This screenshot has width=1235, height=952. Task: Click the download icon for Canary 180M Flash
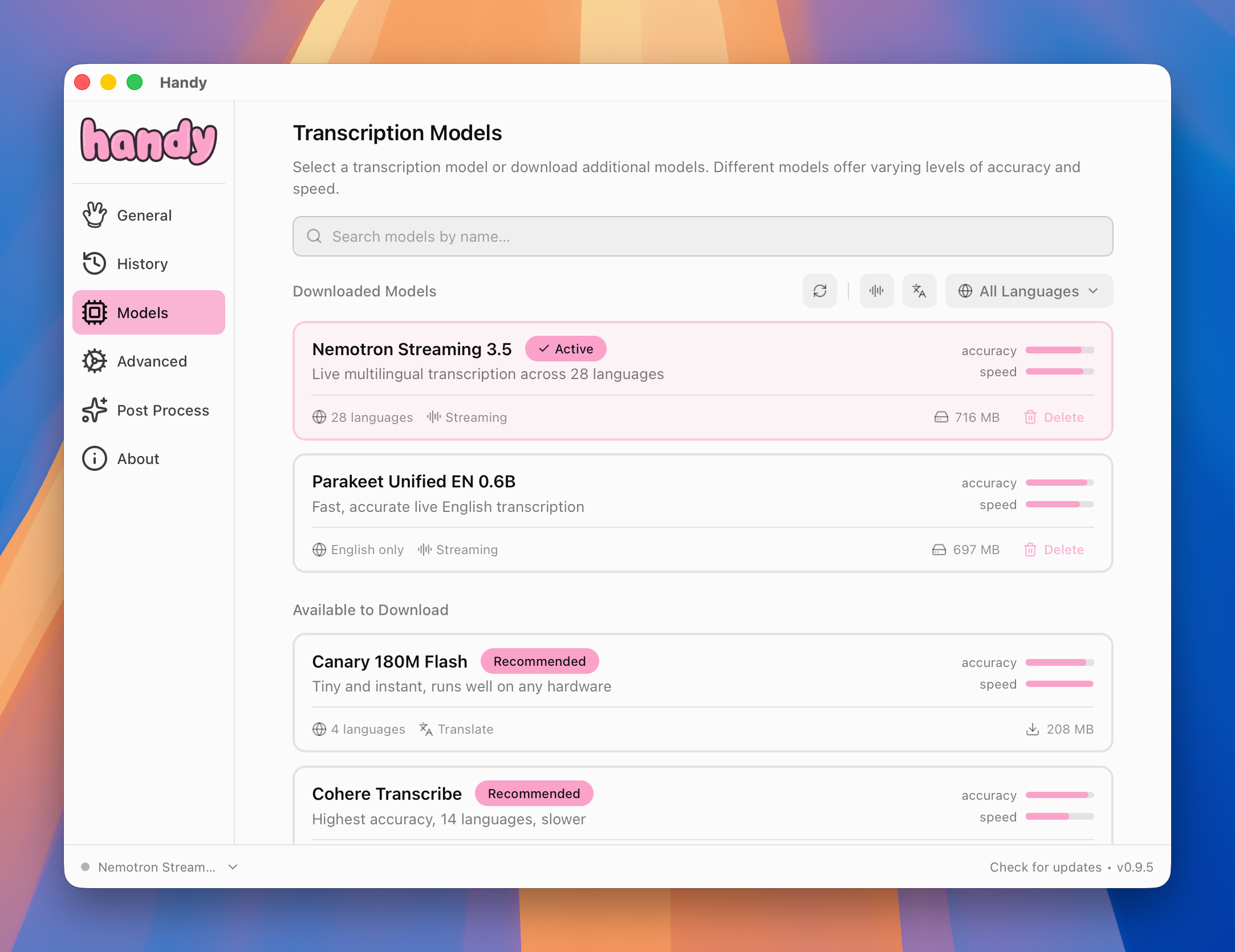pos(1033,729)
